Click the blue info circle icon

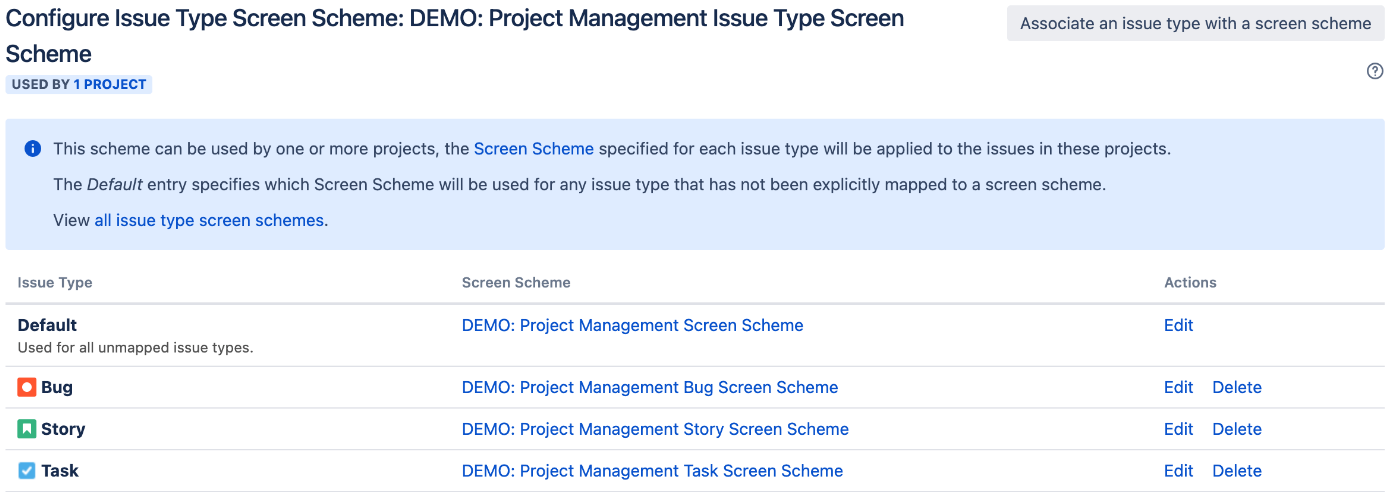33,149
